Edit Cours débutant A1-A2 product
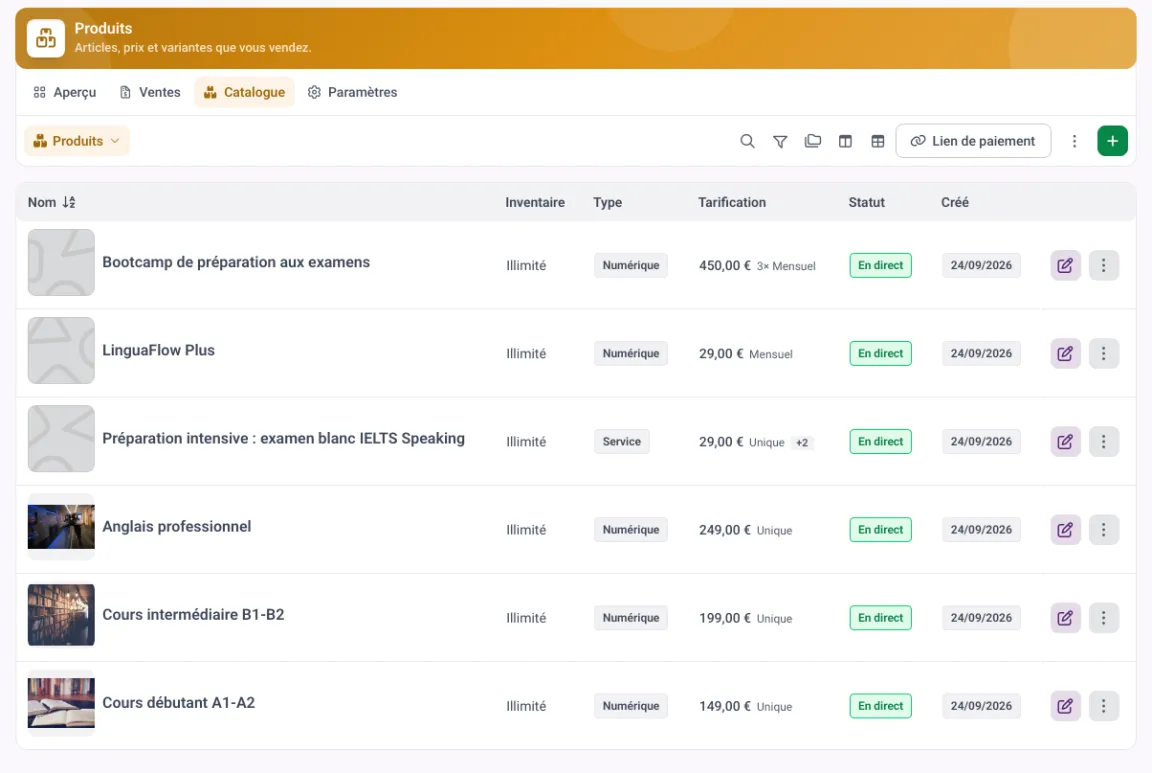The image size is (1152, 773). (x=1065, y=706)
